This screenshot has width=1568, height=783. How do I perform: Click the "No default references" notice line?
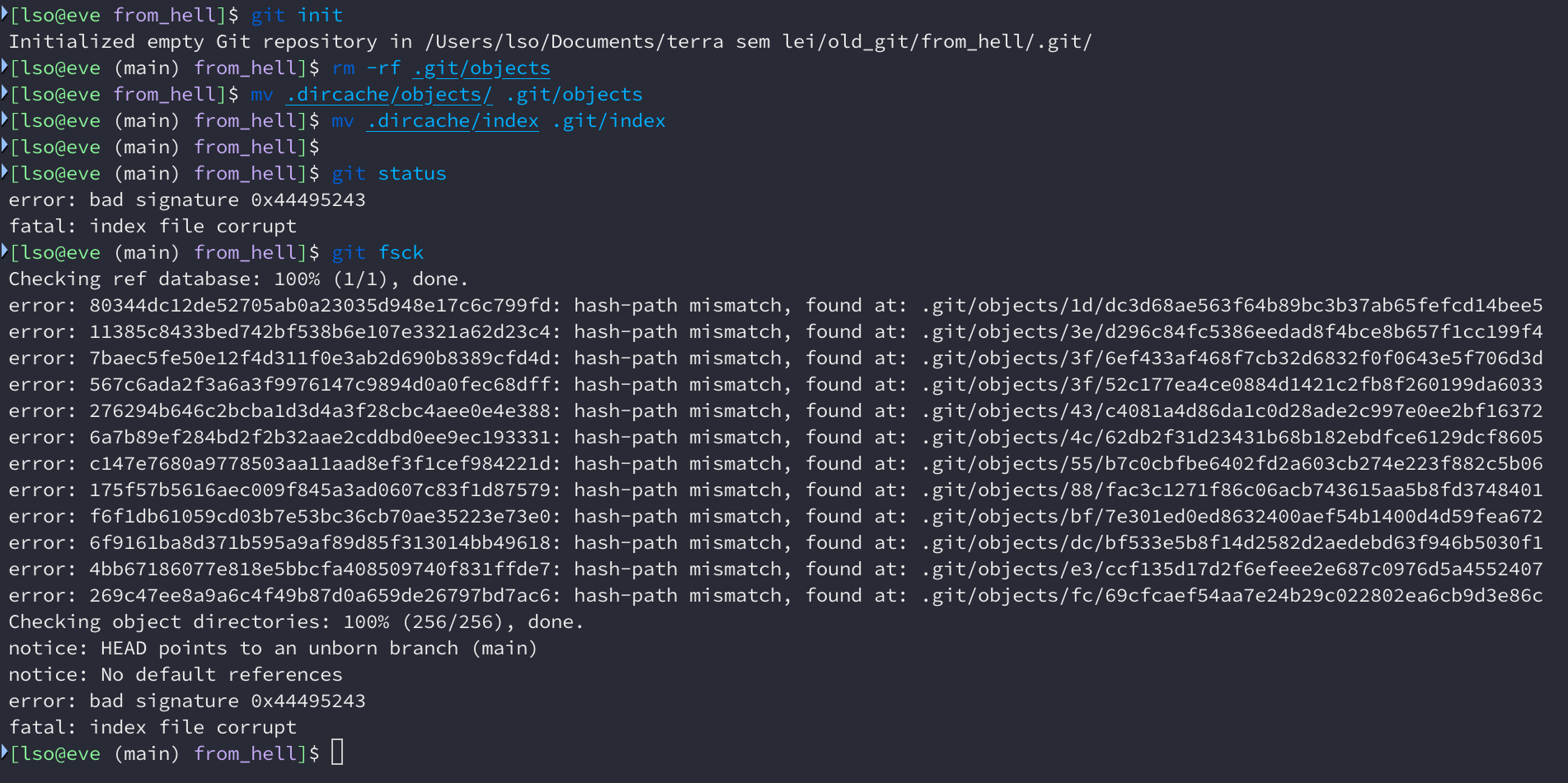176,675
